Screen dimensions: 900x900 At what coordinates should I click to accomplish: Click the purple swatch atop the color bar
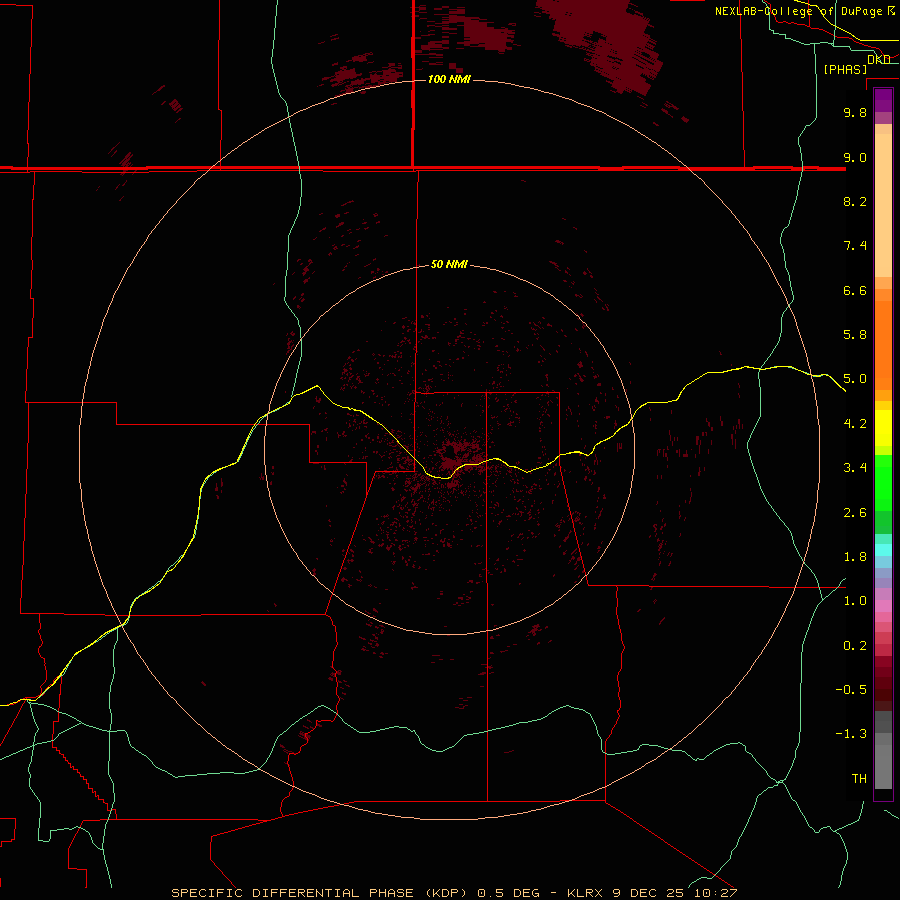[883, 100]
